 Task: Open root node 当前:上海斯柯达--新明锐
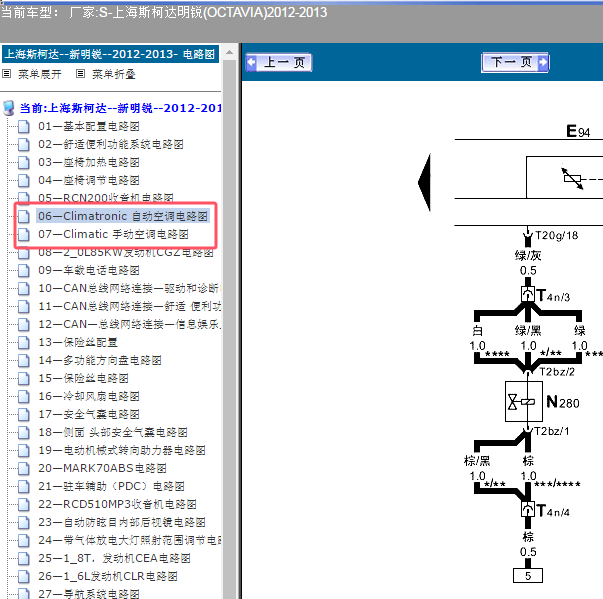120,108
